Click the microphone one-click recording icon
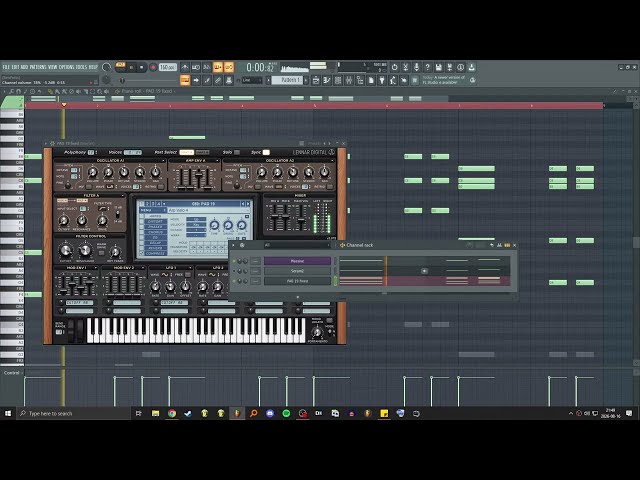The width and height of the screenshot is (640, 480). 416,67
